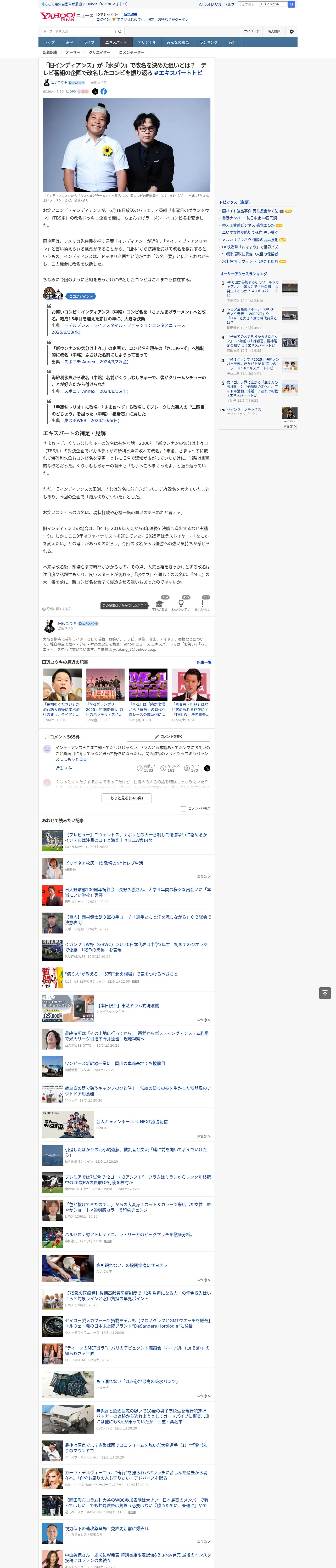Toggle the コメント非表示 checkbox
The width and height of the screenshot is (336, 1568).
[183, 809]
